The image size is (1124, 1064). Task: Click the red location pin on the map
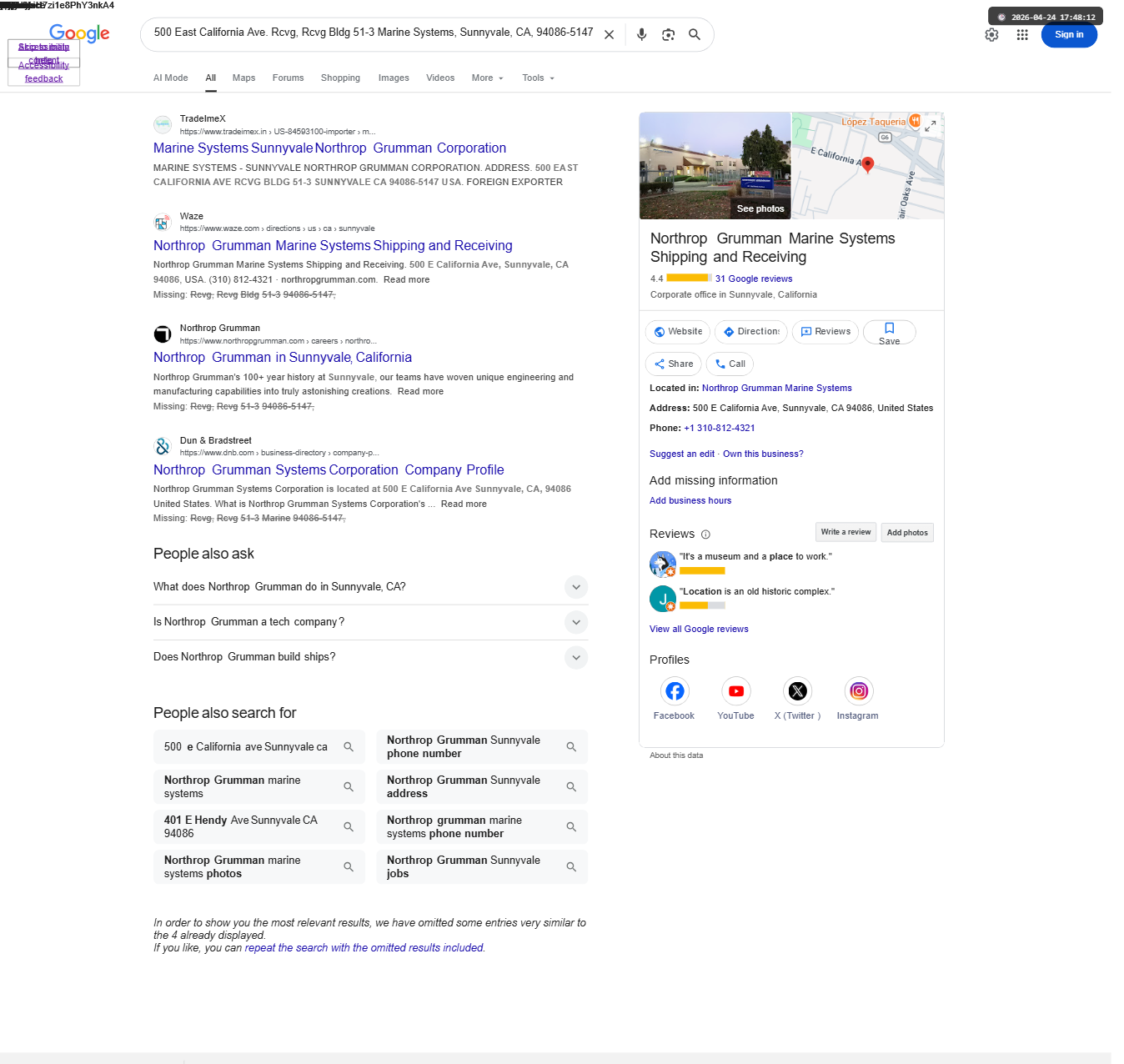click(x=868, y=164)
